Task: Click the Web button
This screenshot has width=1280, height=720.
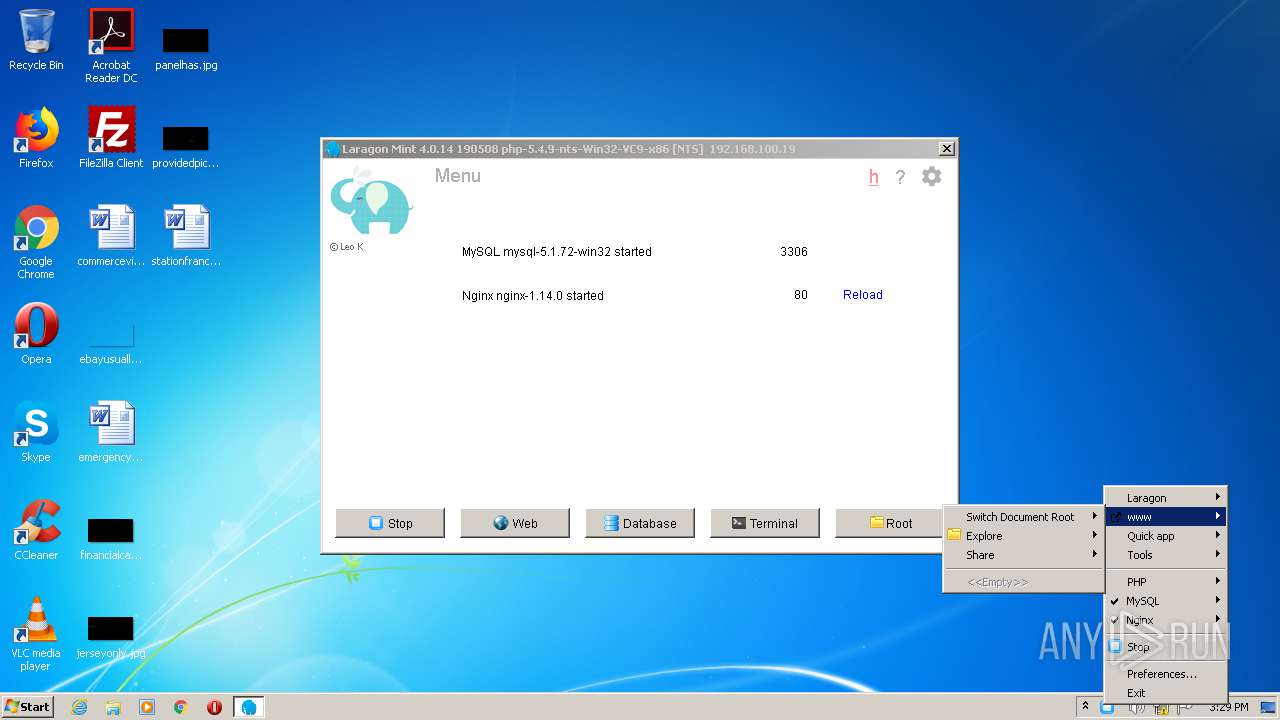Action: coord(515,523)
